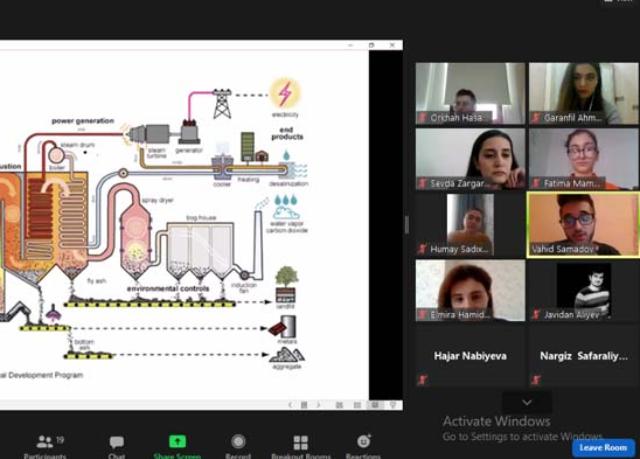This screenshot has width=640, height=459.
Task: Start recording with Record button
Action: 238,446
